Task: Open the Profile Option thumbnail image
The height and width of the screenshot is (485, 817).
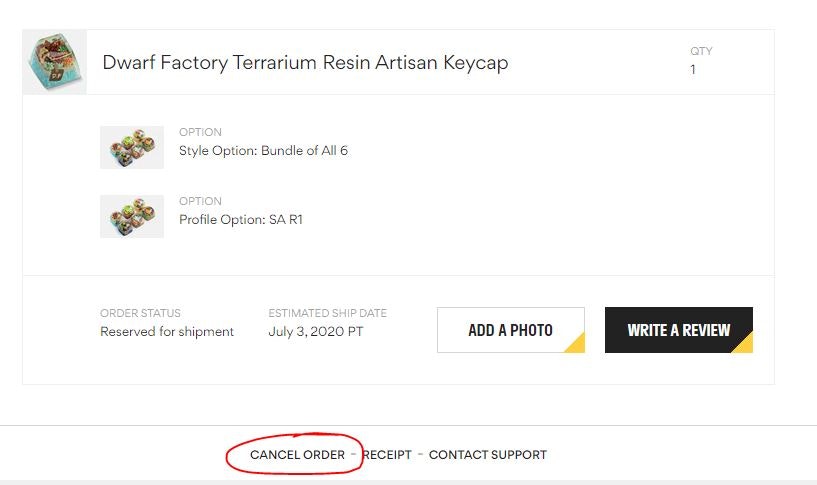Action: tap(132, 216)
